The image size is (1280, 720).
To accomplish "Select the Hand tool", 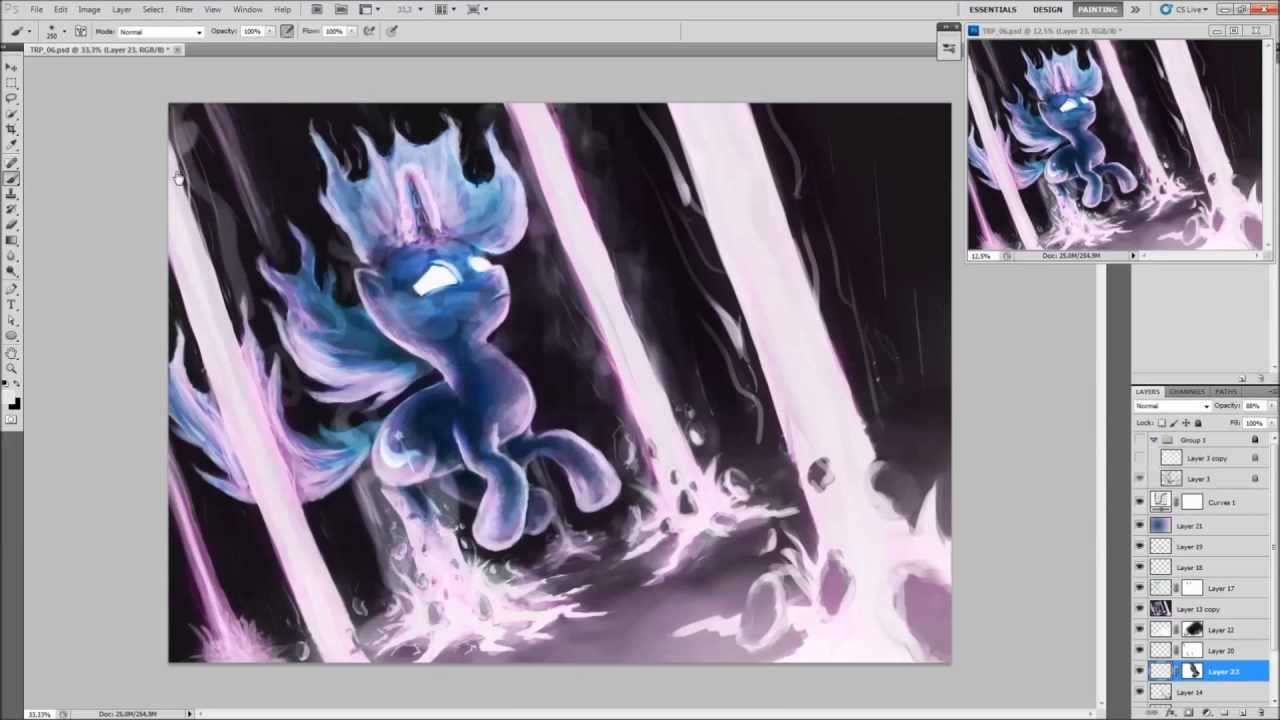I will [12, 352].
